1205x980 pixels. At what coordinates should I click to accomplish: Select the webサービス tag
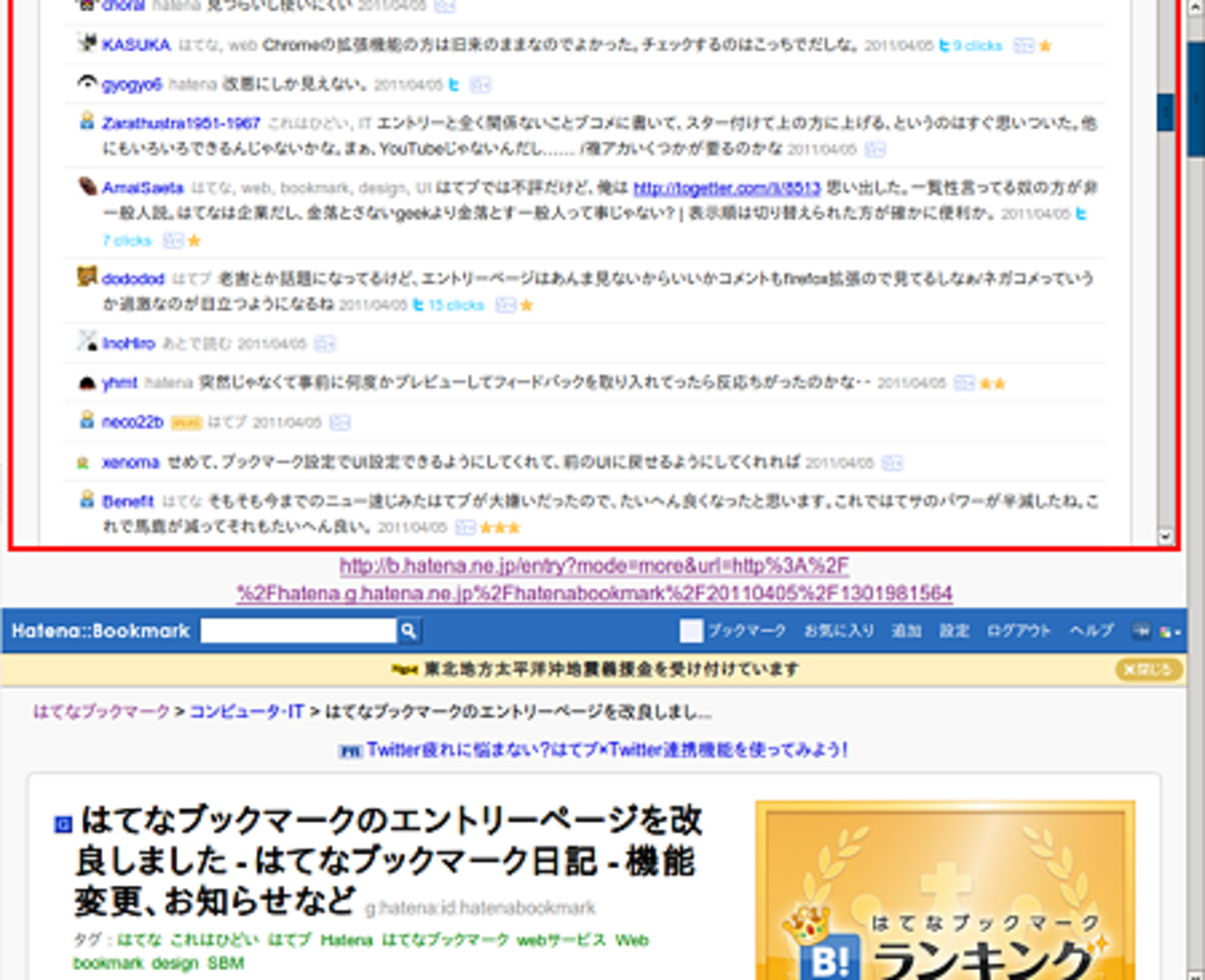(561, 939)
